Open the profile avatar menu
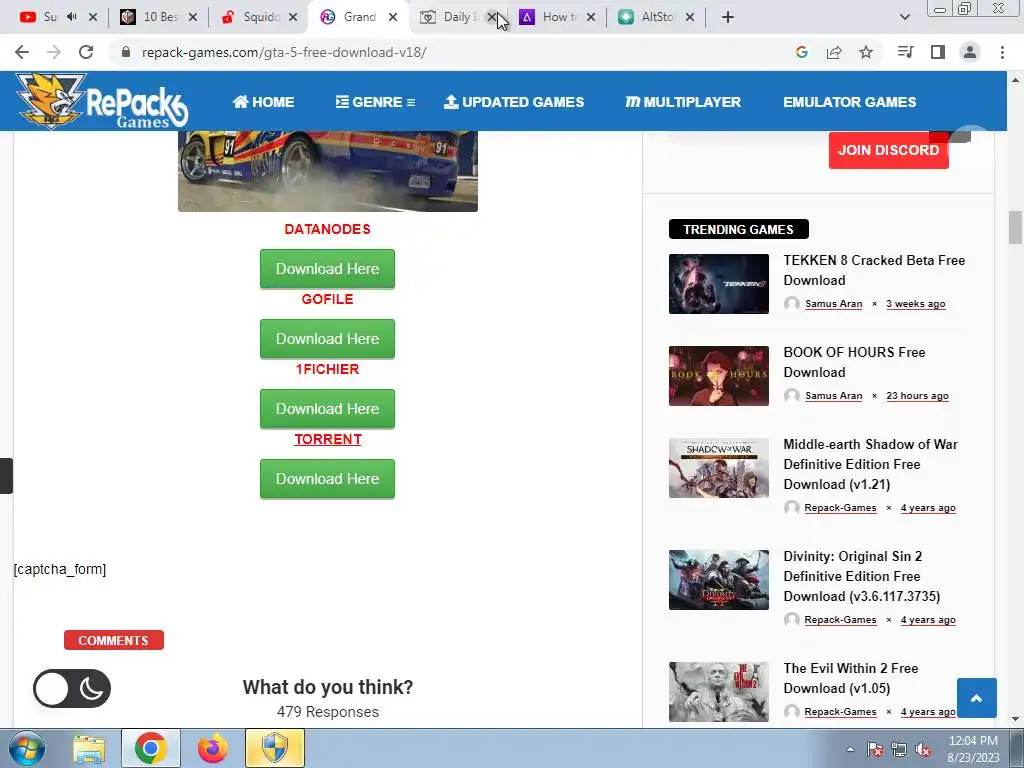 pos(970,52)
